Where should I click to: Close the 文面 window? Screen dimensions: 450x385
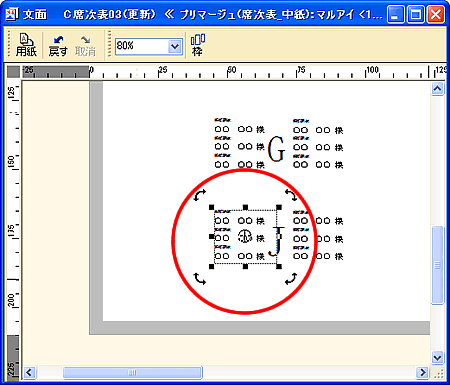pos(436,15)
